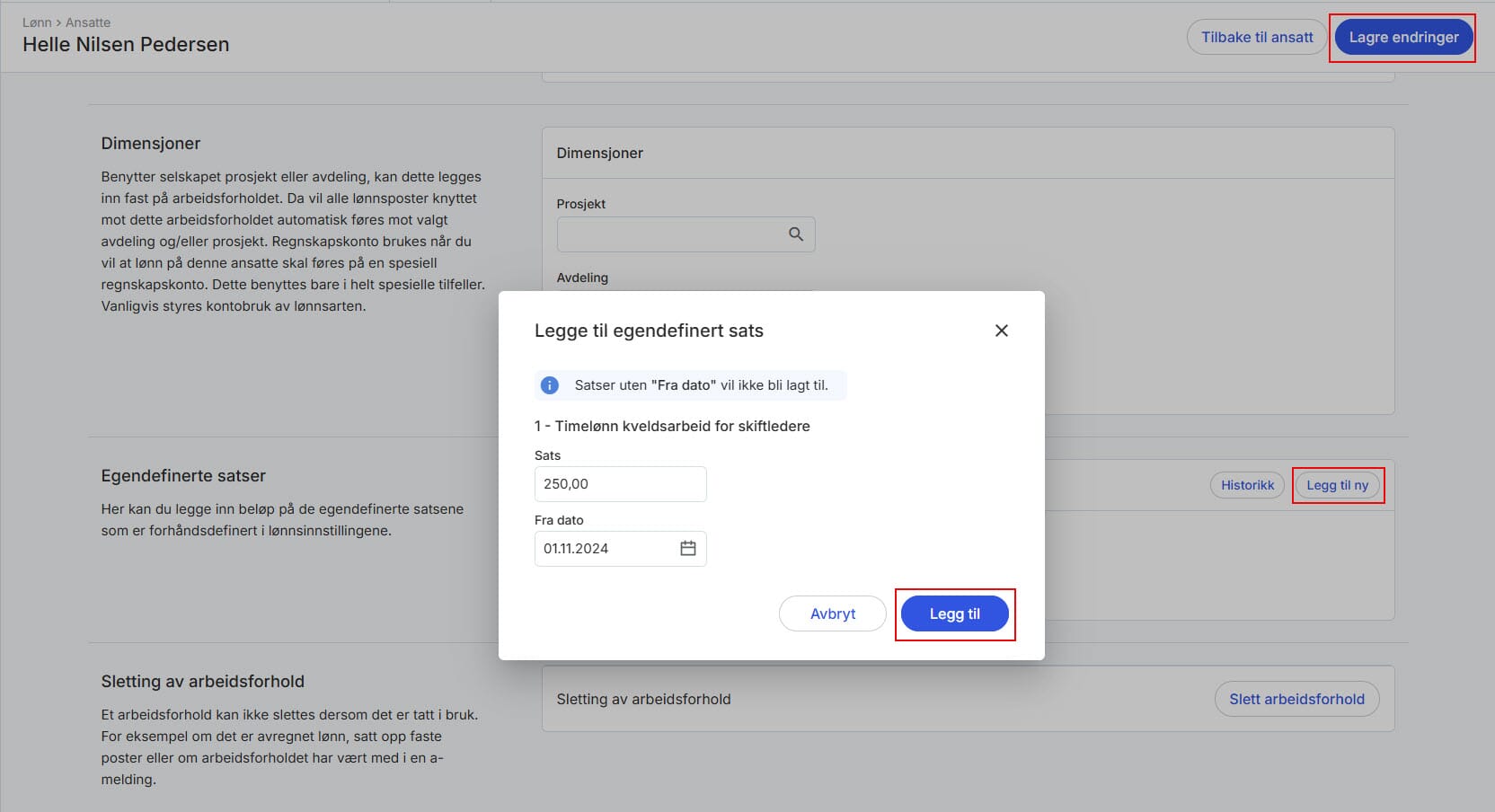This screenshot has width=1495, height=812.
Task: Go back via Tilbake til ansatt
Action: pyautogui.click(x=1257, y=37)
